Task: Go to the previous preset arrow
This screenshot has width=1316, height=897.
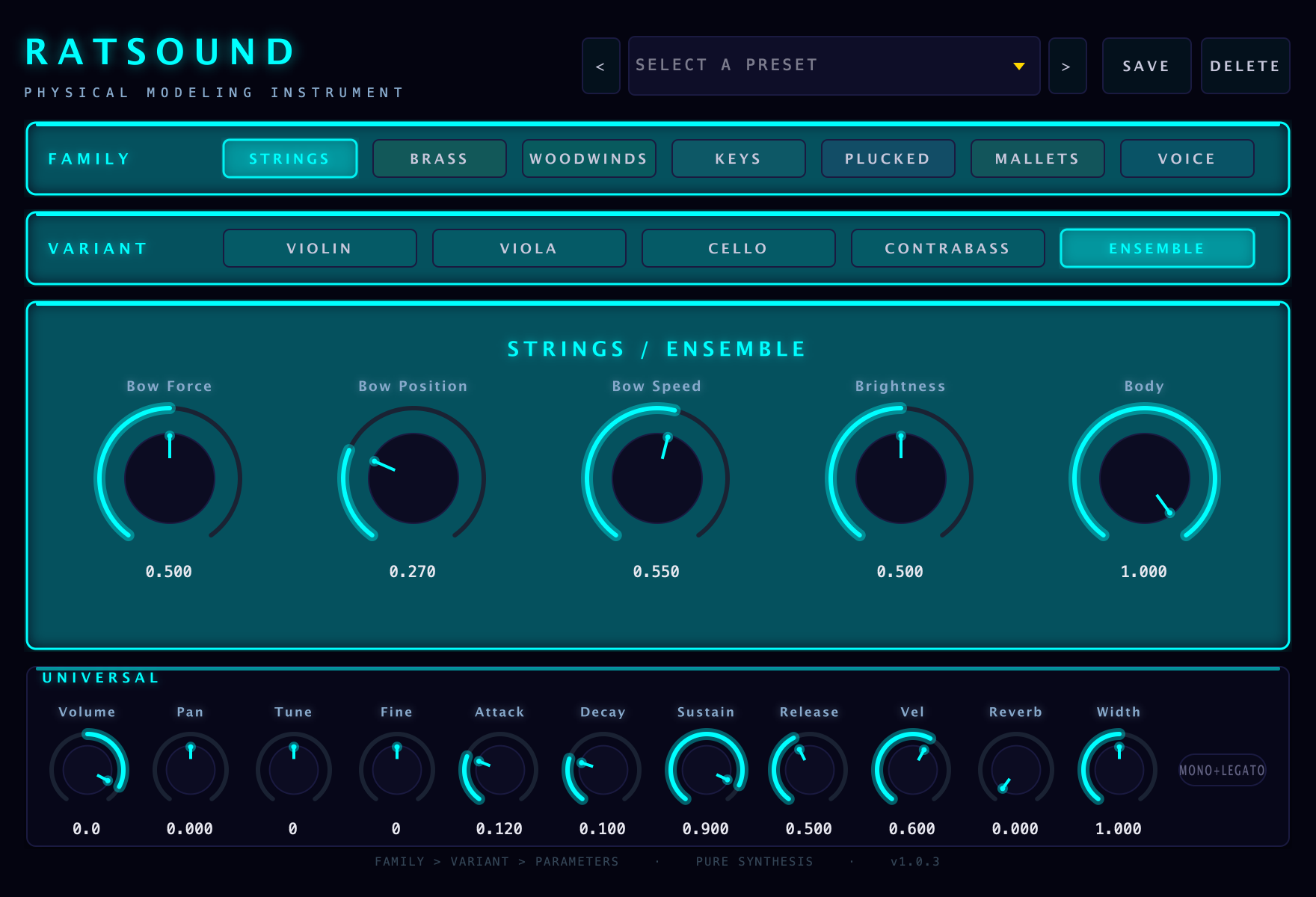Action: pyautogui.click(x=601, y=66)
